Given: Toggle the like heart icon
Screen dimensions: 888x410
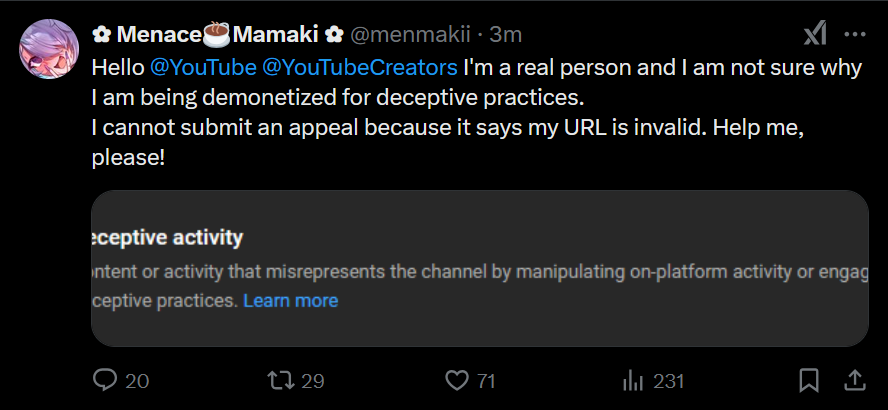Looking at the screenshot, I should coord(457,381).
